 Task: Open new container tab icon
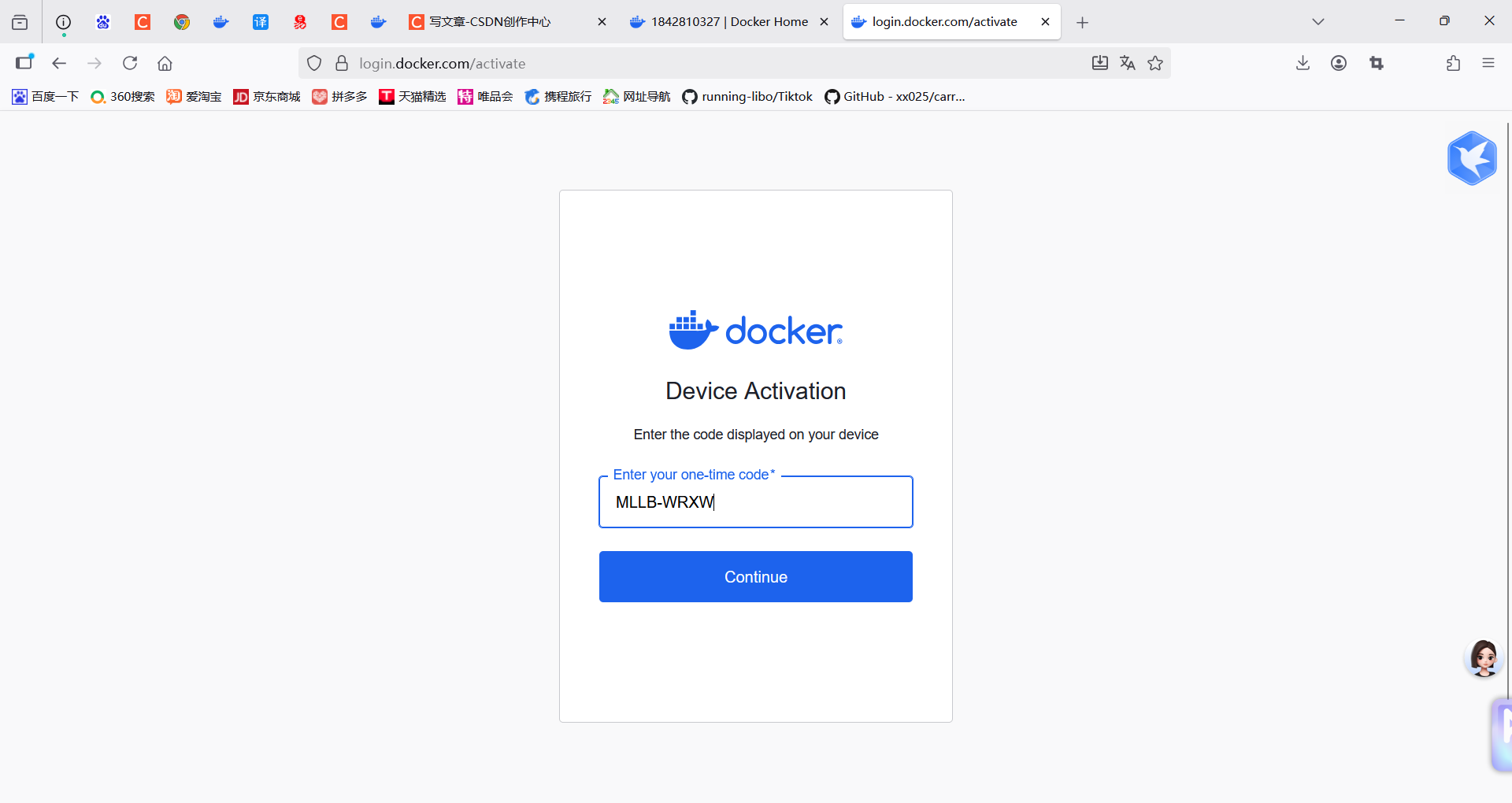tap(25, 63)
